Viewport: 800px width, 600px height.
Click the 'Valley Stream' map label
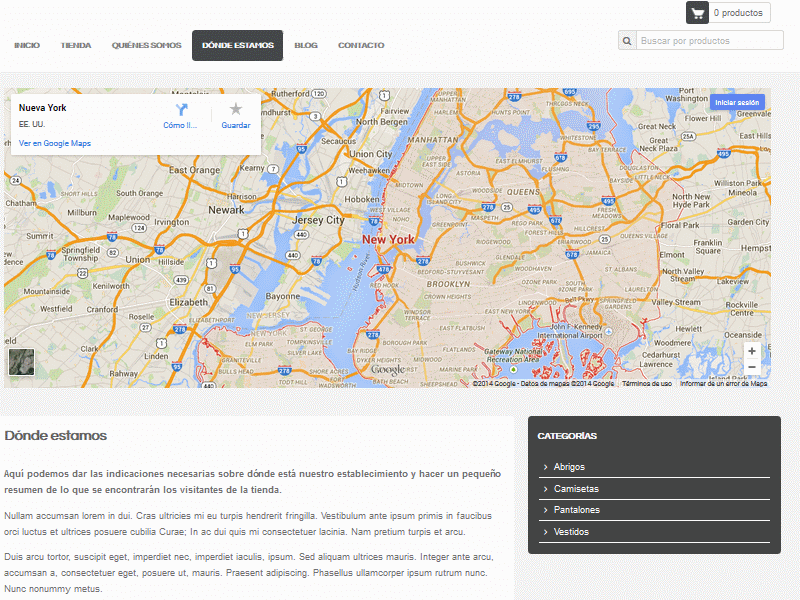[676, 302]
